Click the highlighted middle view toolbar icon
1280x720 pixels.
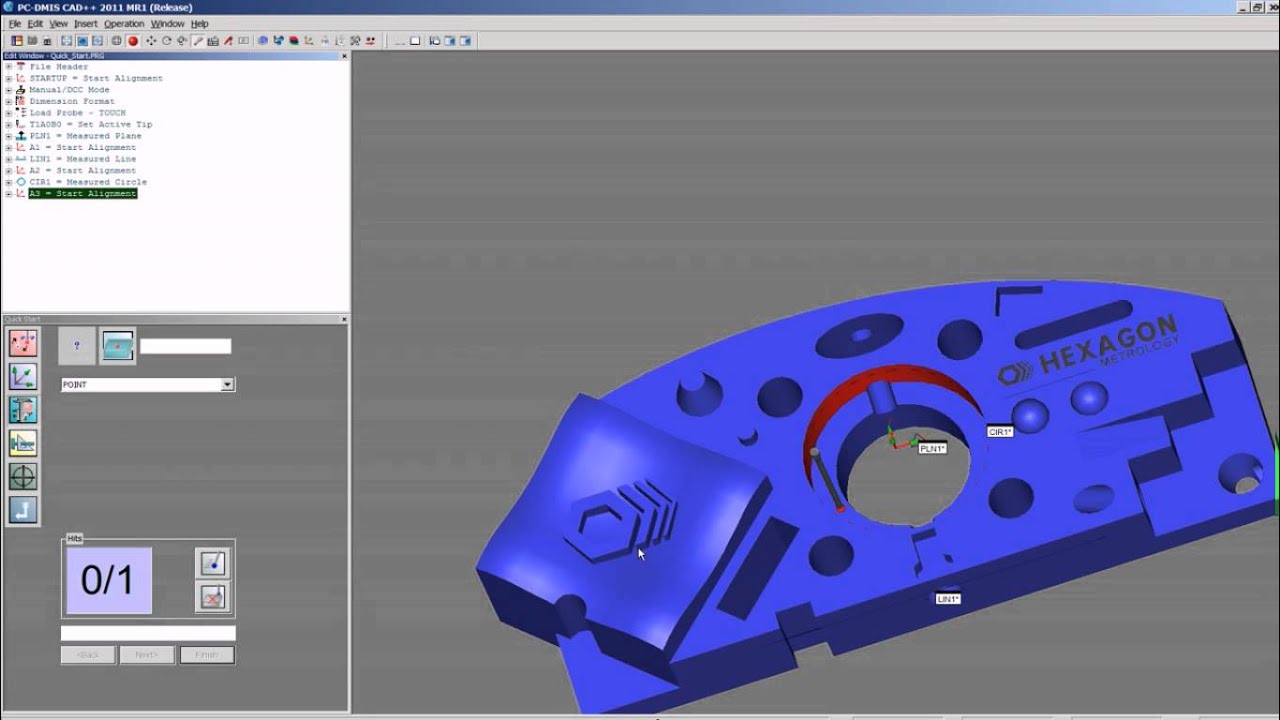pos(82,41)
